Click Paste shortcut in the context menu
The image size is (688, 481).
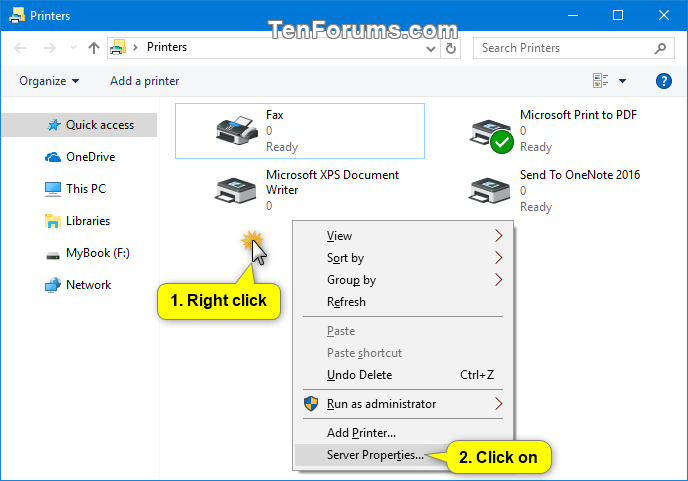403,353
